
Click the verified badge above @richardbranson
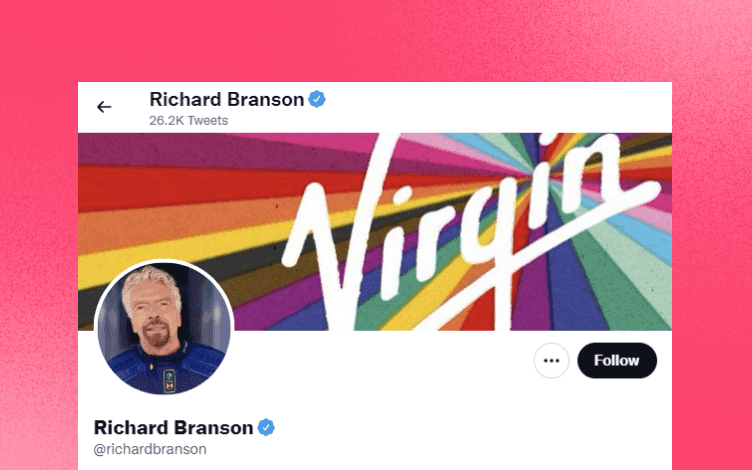(x=266, y=427)
